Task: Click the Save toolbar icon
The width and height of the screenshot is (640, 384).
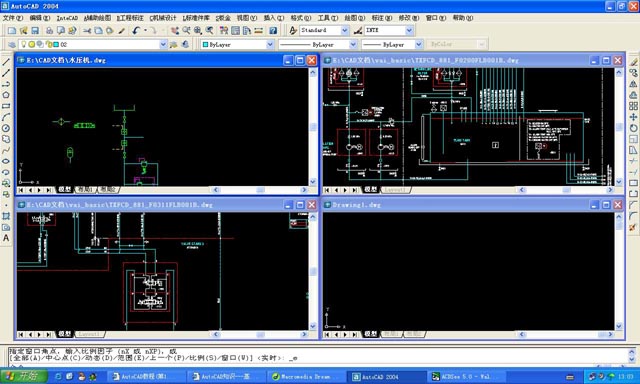Action: tap(35, 31)
